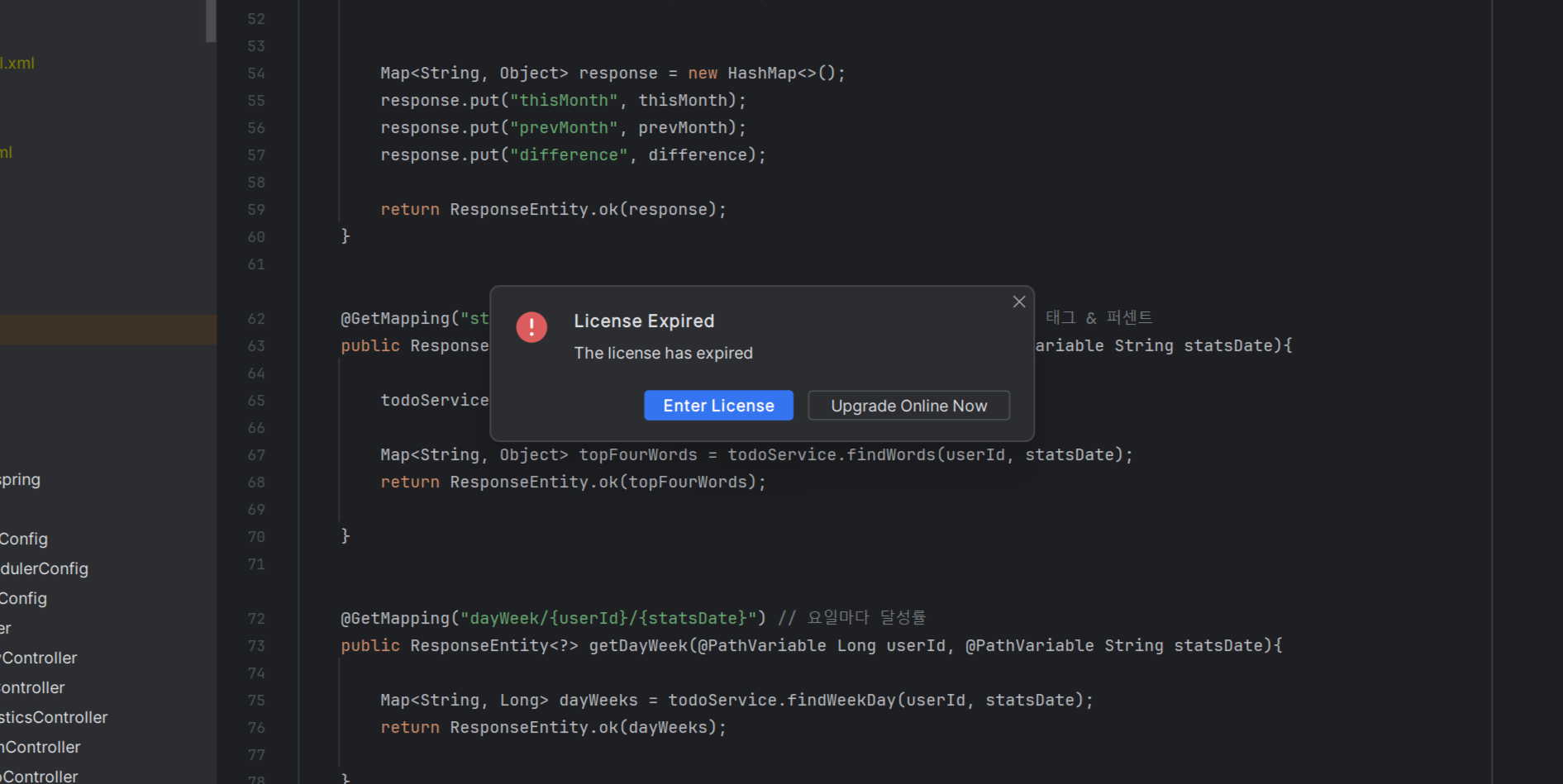Select the dulerConfig file in project tree
Viewport: 1563px width, 784px height.
[x=44, y=568]
